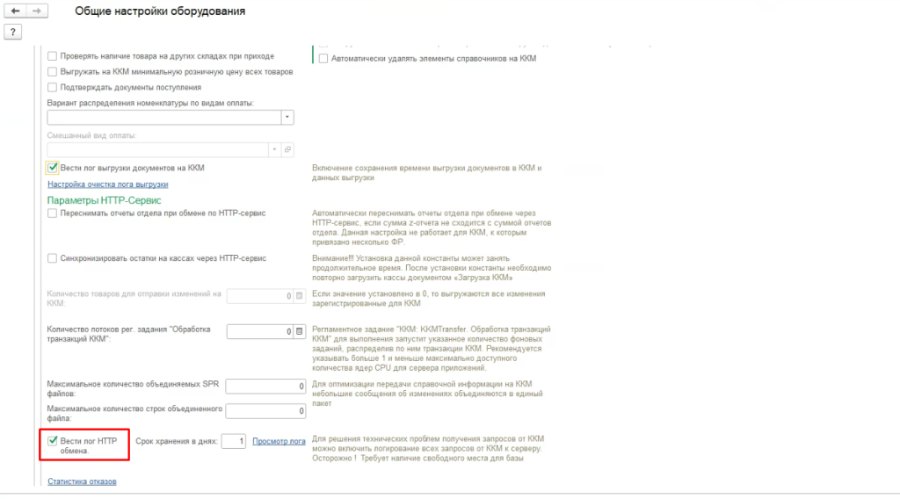
Task: Click open-item icon beside Смешанный вид оплаты
Action: (x=288, y=149)
